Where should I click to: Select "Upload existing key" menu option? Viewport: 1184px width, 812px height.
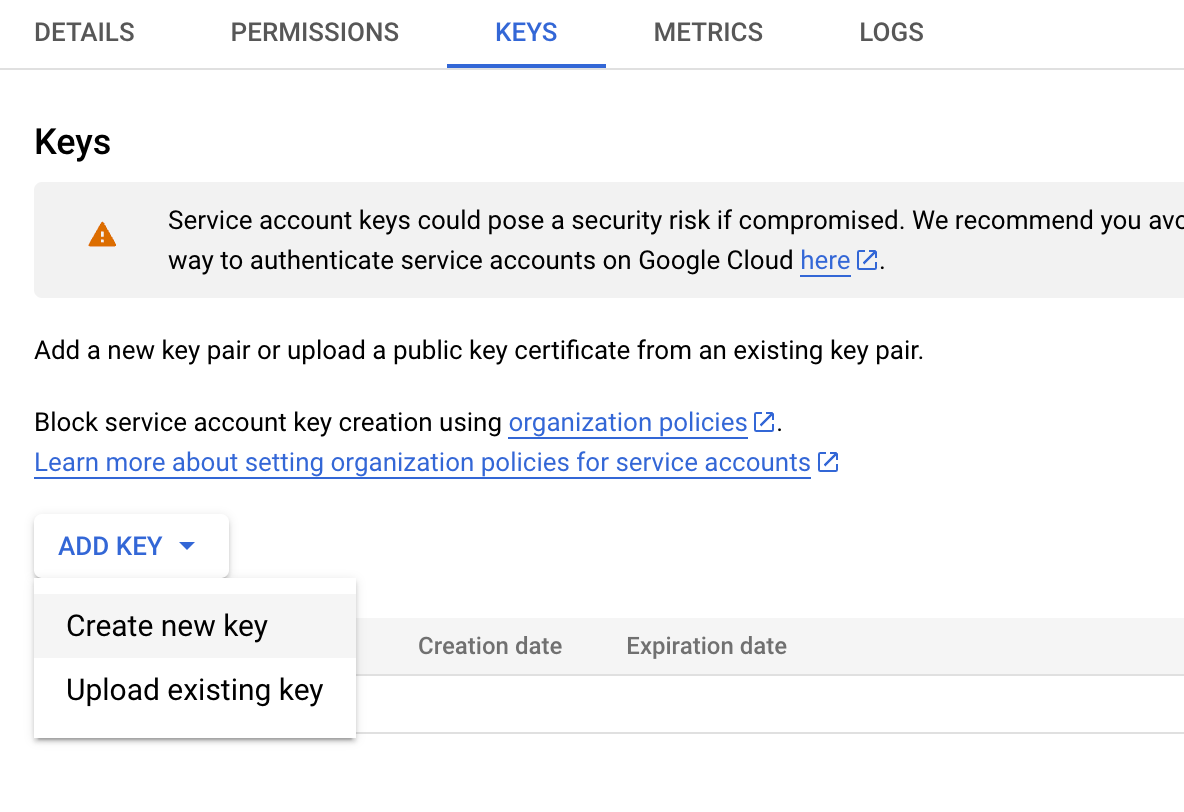195,690
